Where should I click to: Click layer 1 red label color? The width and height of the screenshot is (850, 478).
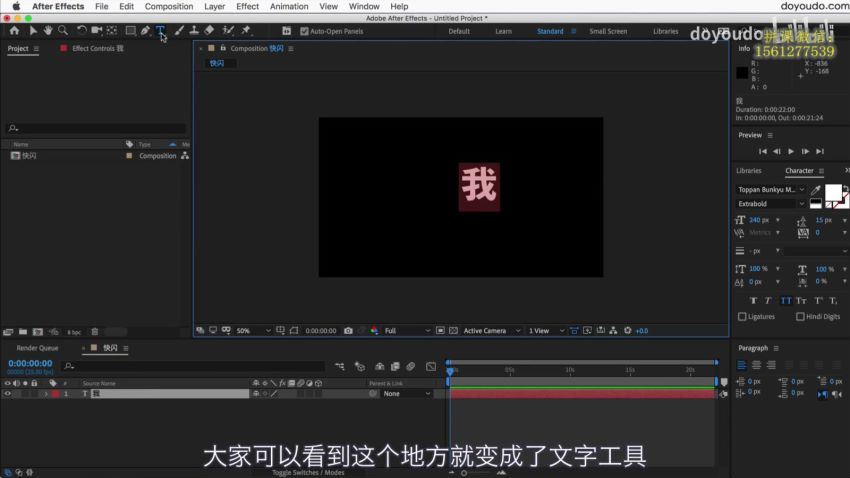coord(55,394)
